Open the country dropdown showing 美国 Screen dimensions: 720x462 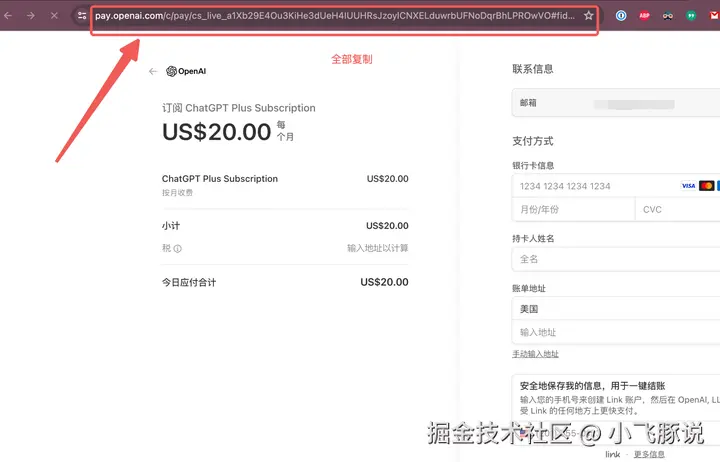click(616, 309)
